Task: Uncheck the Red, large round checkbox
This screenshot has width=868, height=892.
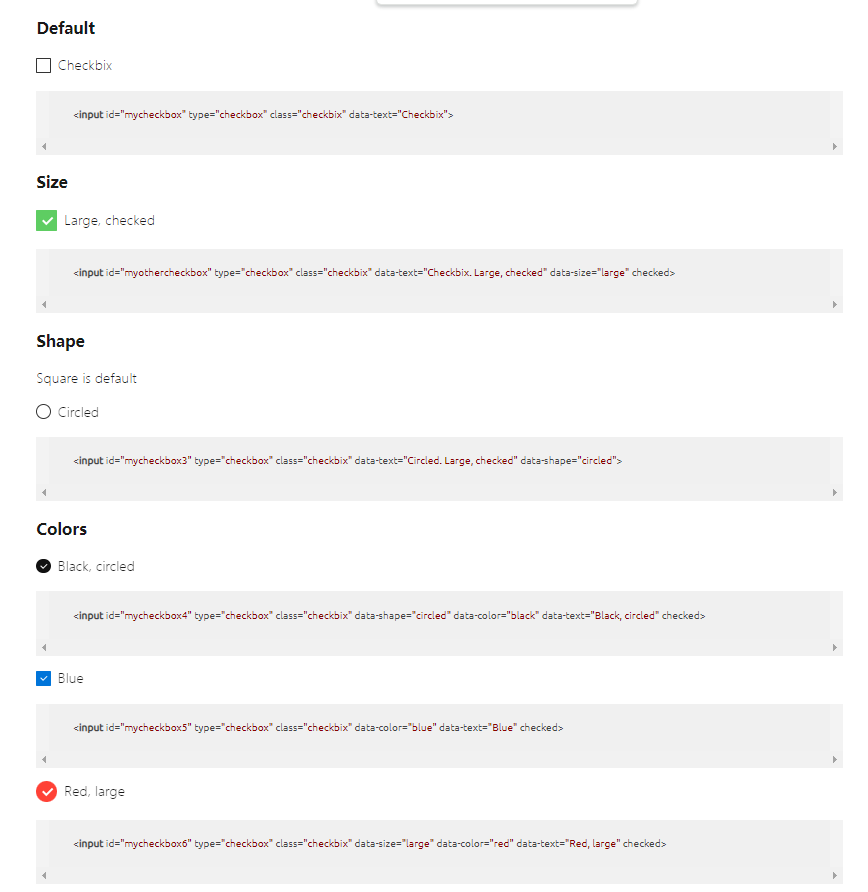Action: (47, 791)
